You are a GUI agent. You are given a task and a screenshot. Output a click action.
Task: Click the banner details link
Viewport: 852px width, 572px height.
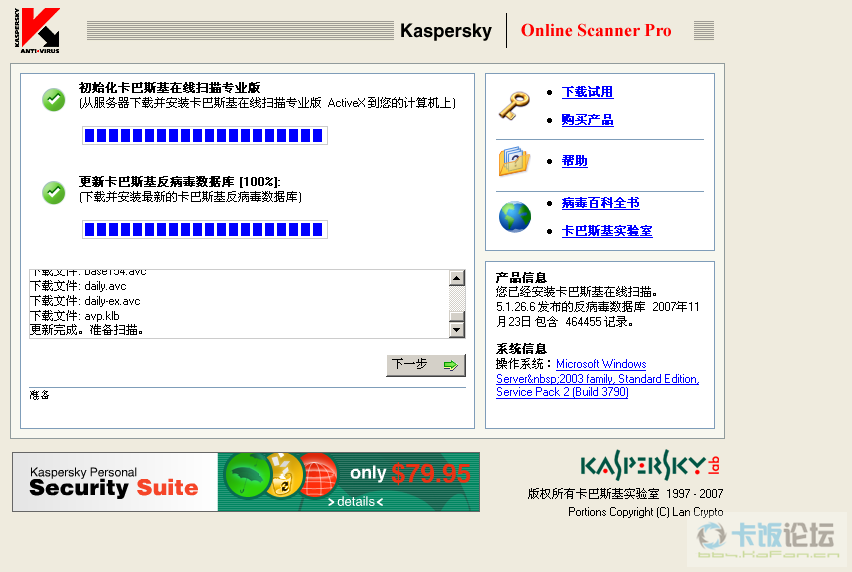pyautogui.click(x=355, y=501)
